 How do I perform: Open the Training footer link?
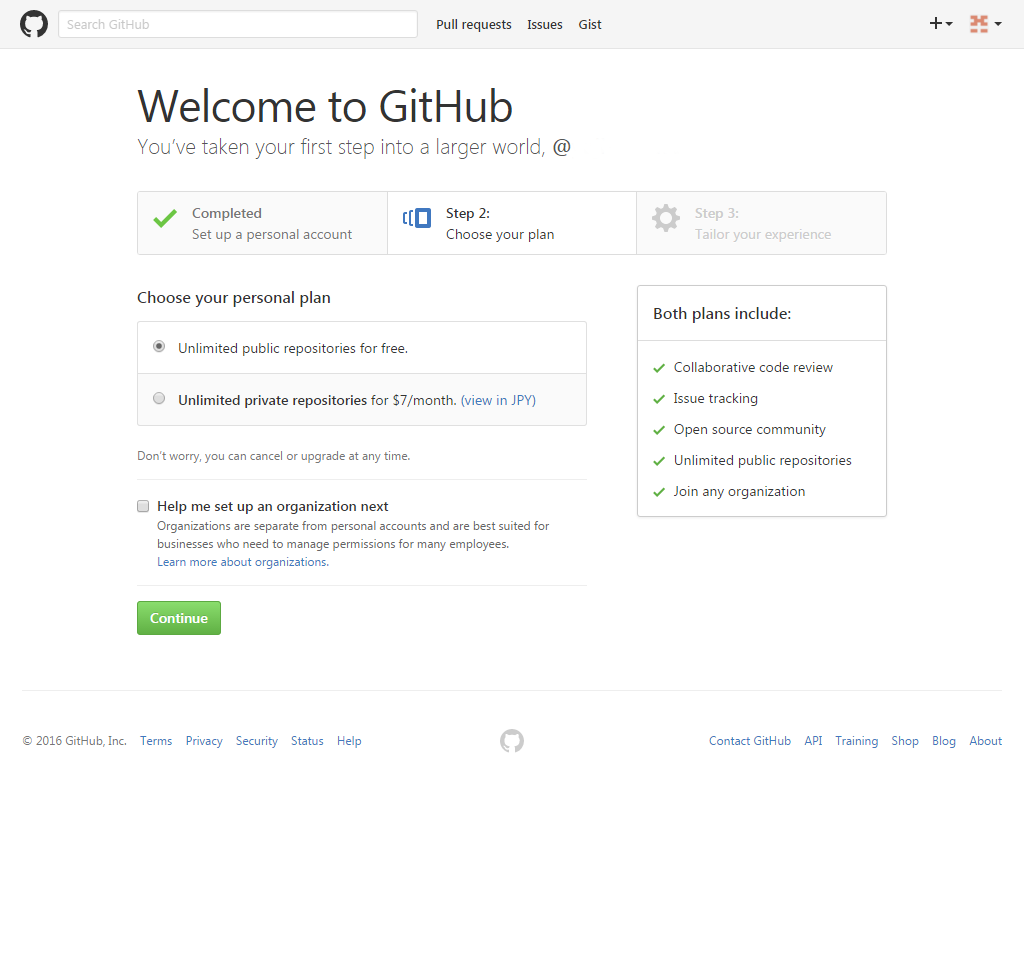point(856,741)
